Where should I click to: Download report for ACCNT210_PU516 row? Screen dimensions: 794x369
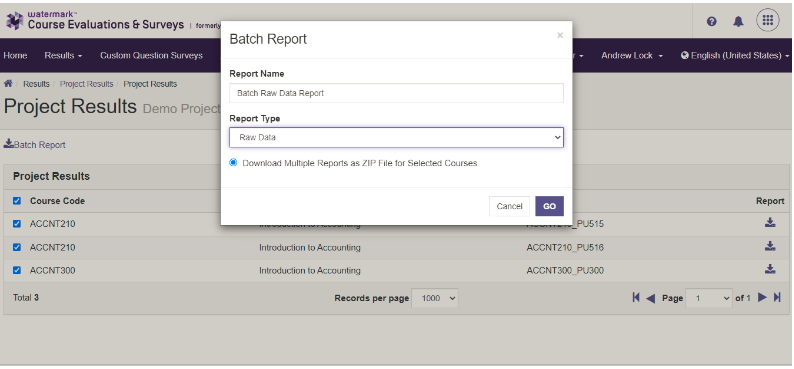click(x=770, y=247)
